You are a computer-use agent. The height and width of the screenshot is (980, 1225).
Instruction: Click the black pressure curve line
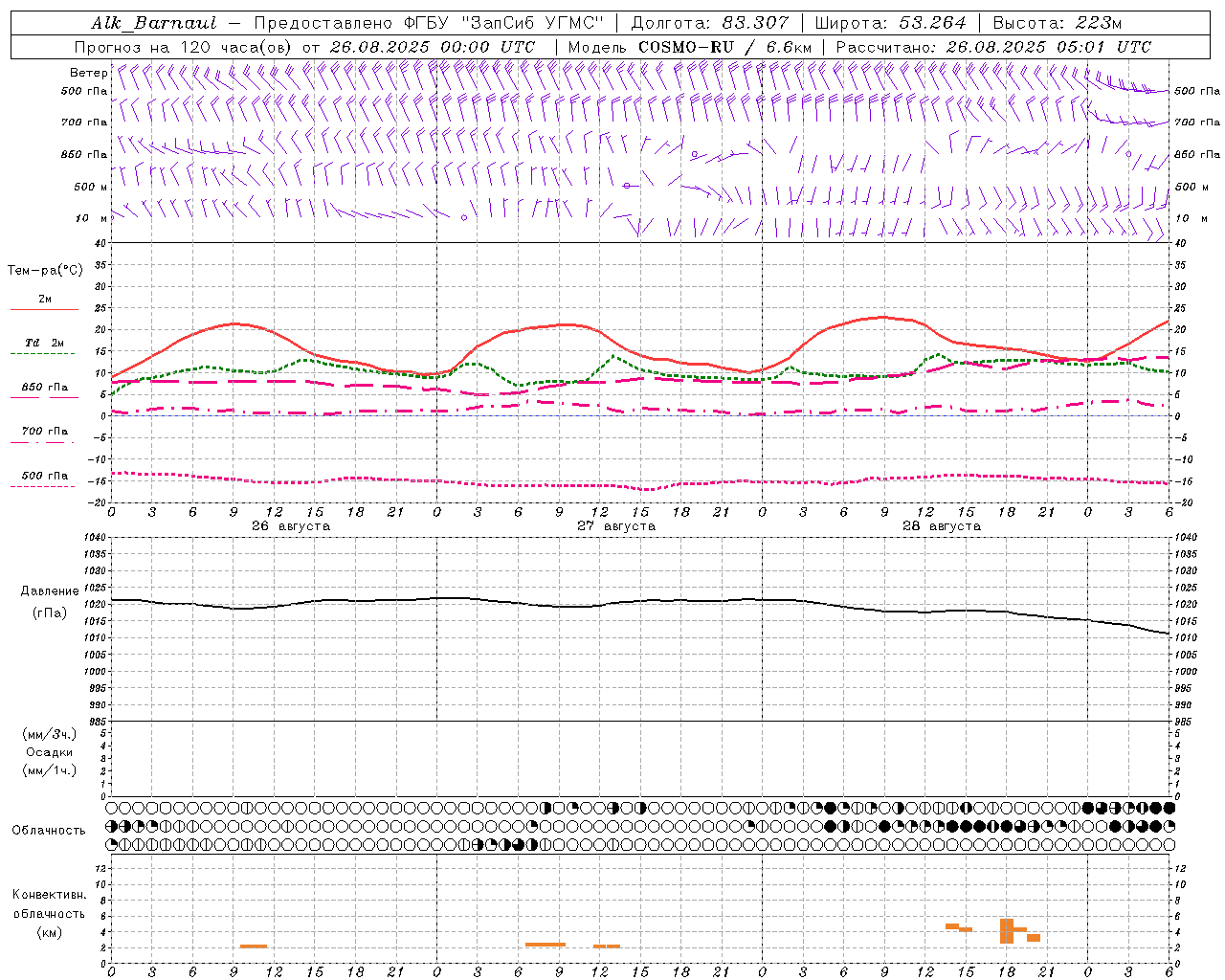pyautogui.click(x=641, y=602)
